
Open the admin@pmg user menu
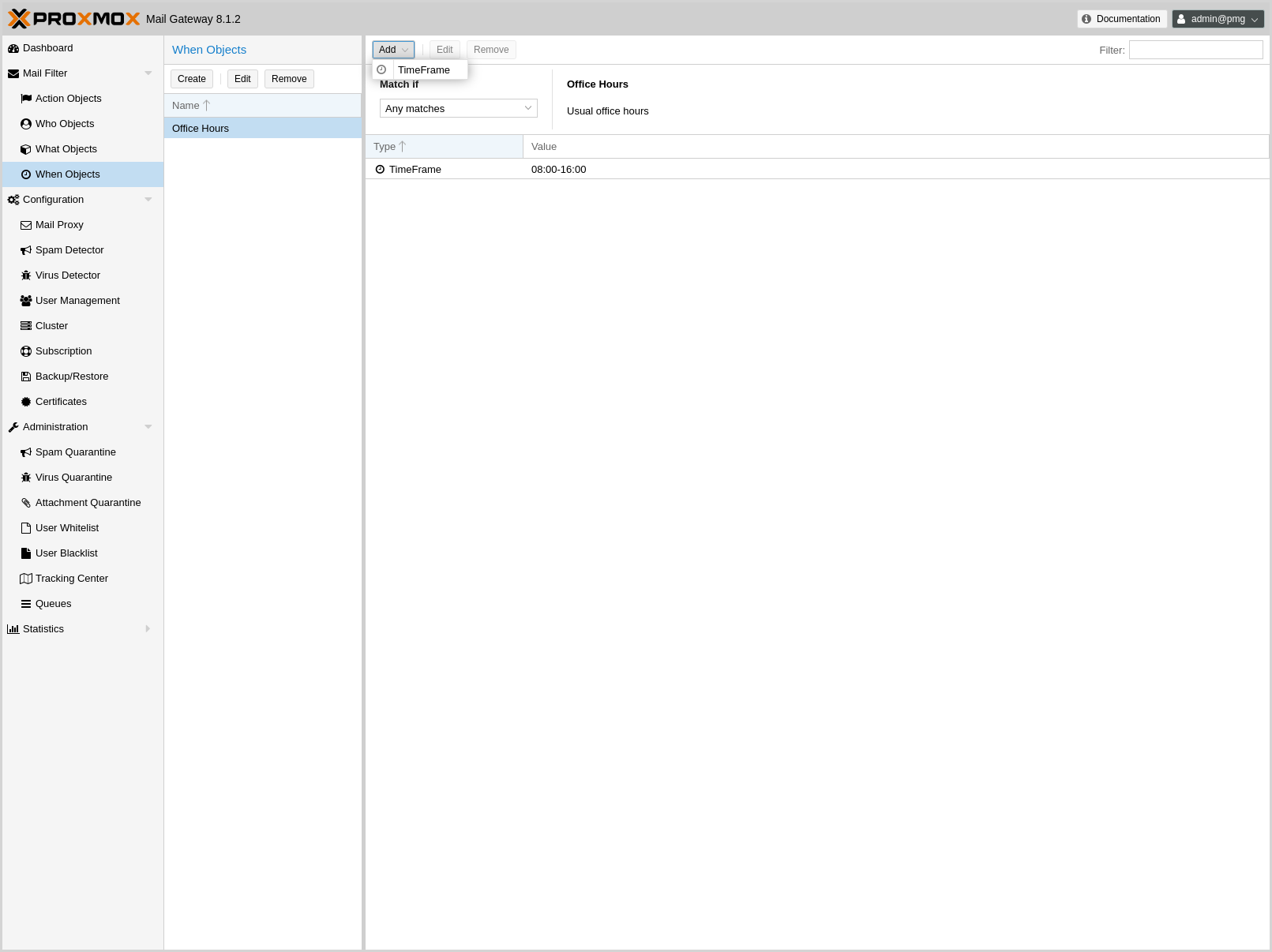tap(1218, 19)
